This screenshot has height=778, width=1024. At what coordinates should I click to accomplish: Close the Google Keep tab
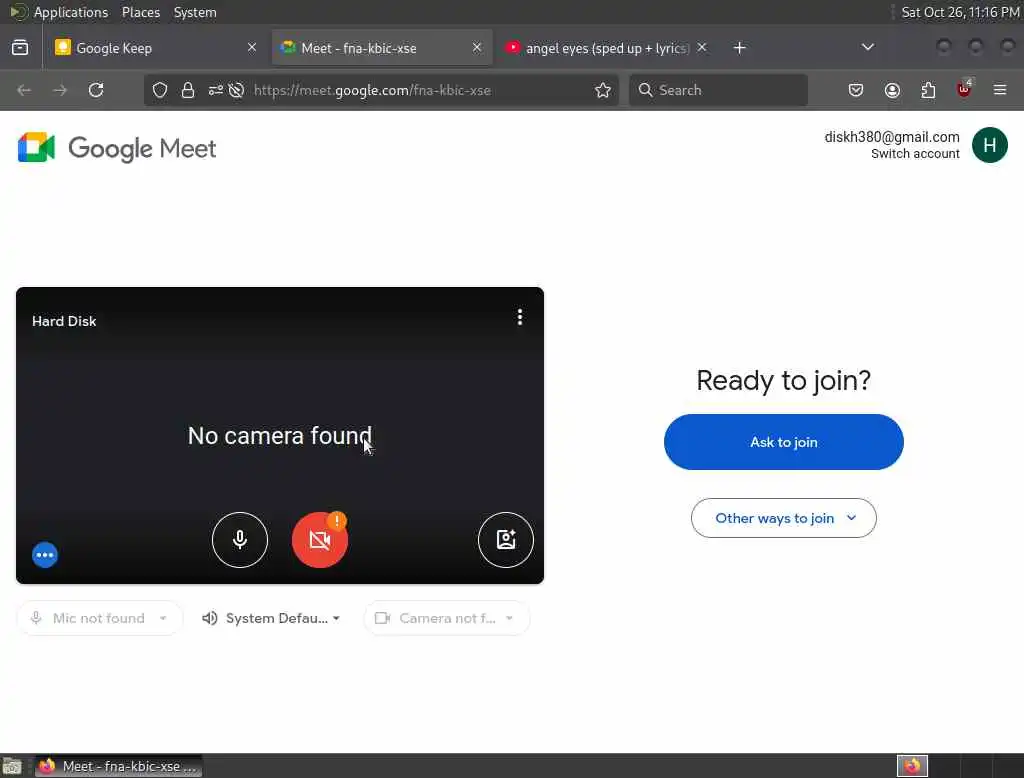pyautogui.click(x=251, y=48)
